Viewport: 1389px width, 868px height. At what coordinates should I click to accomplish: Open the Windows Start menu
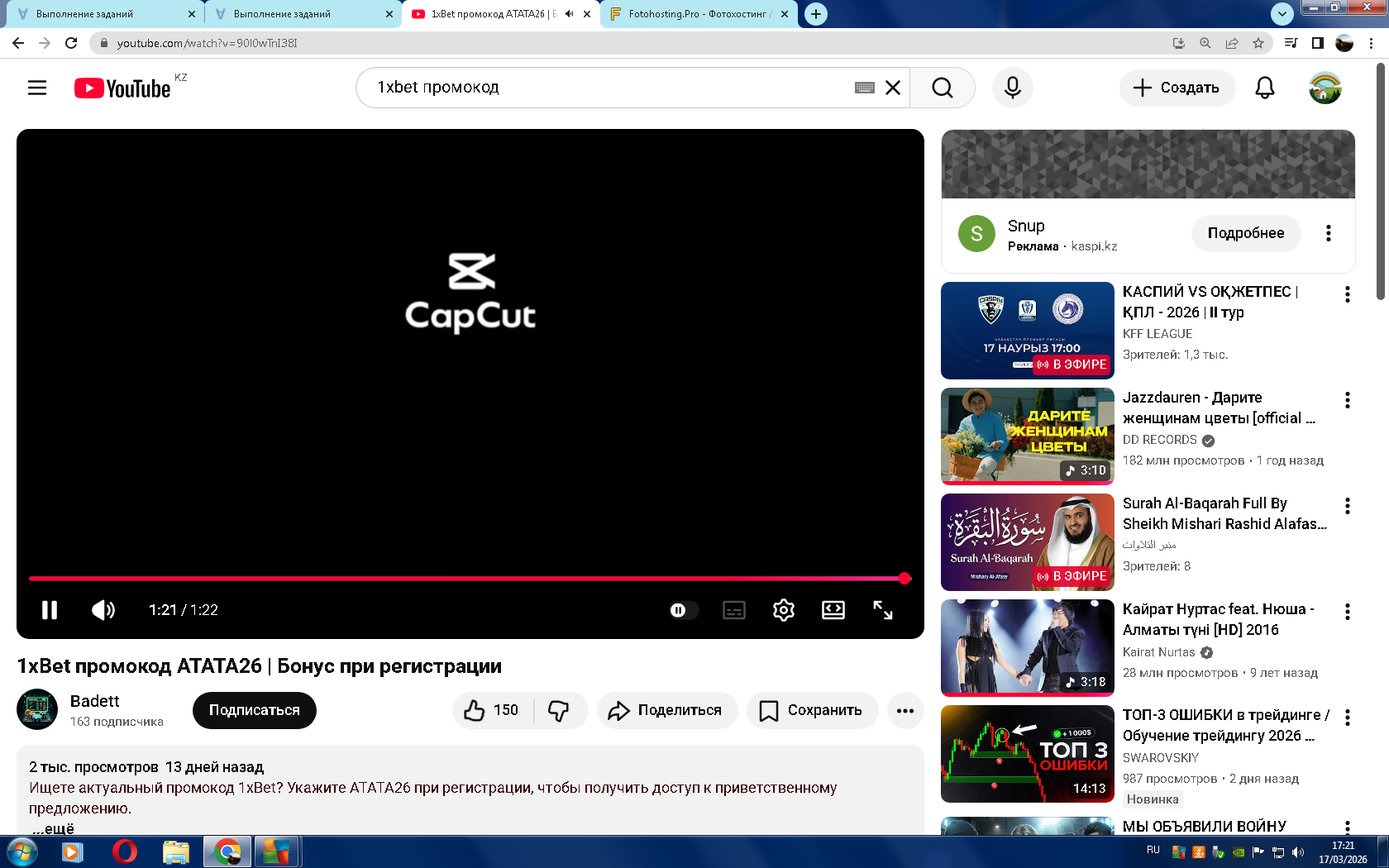(x=21, y=851)
